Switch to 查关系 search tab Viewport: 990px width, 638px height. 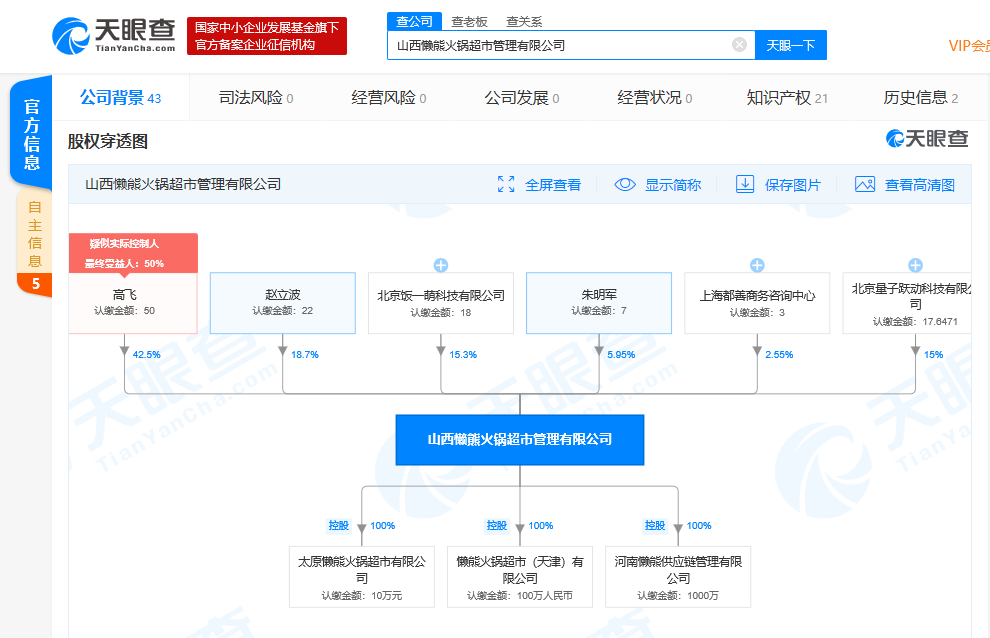coord(524,22)
